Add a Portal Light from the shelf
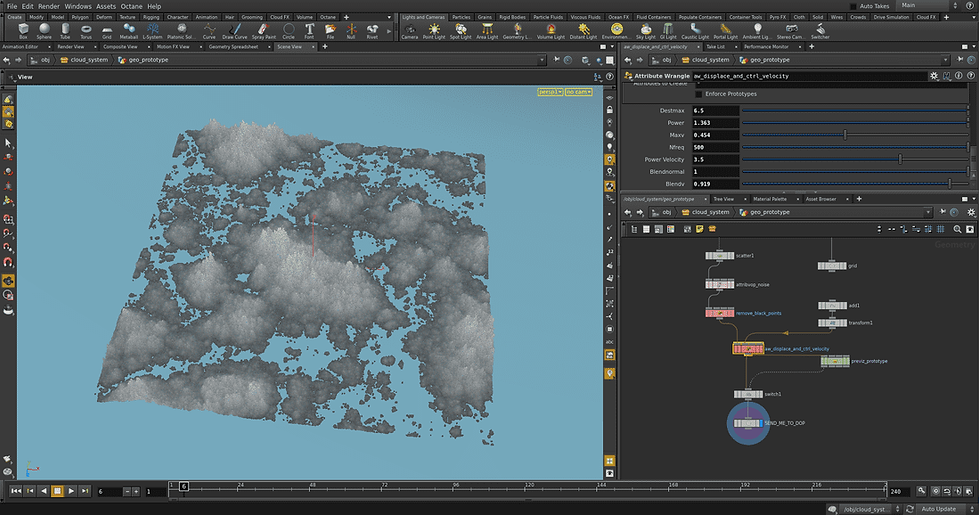This screenshot has height=515, width=979. coord(725,31)
